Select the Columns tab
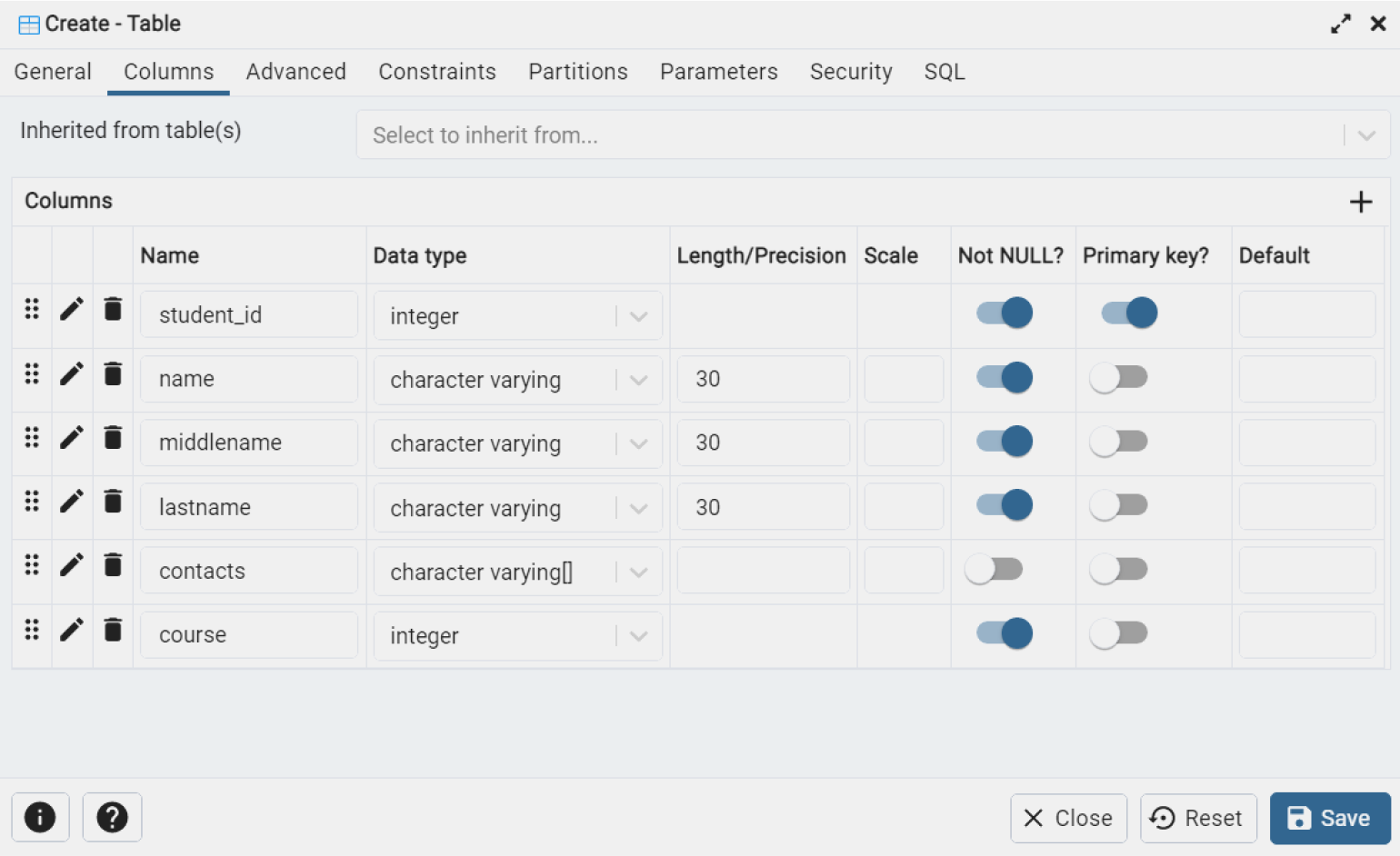Image resolution: width=1400 pixels, height=856 pixels. [x=169, y=72]
